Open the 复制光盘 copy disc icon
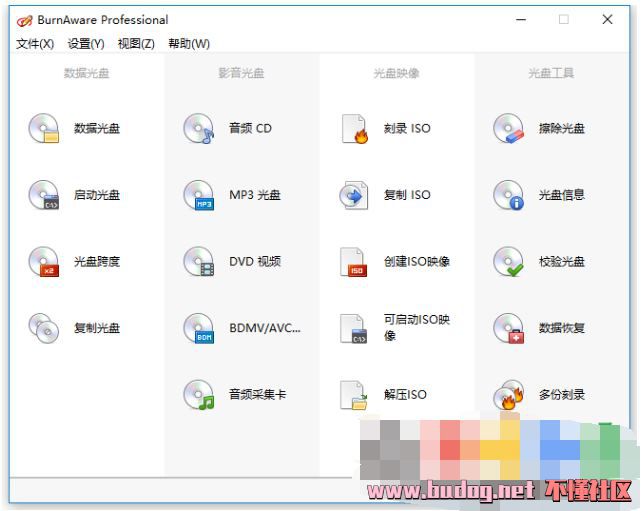 [x=44, y=328]
